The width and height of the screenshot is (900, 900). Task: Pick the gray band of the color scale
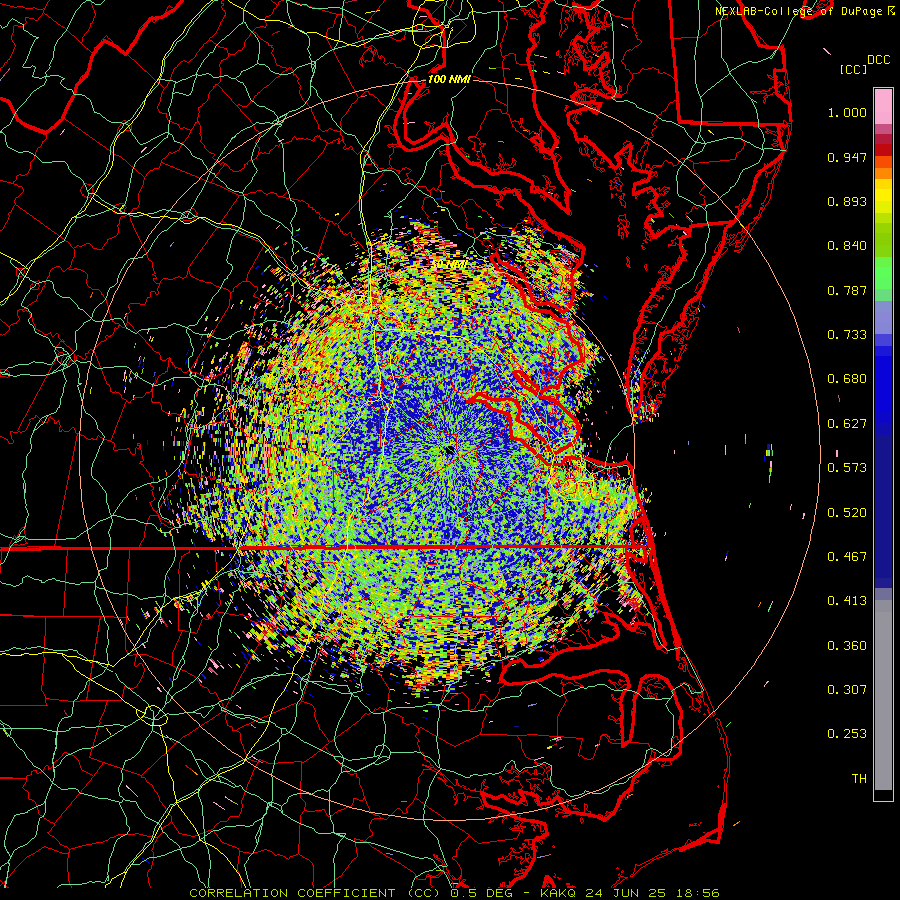(x=883, y=695)
